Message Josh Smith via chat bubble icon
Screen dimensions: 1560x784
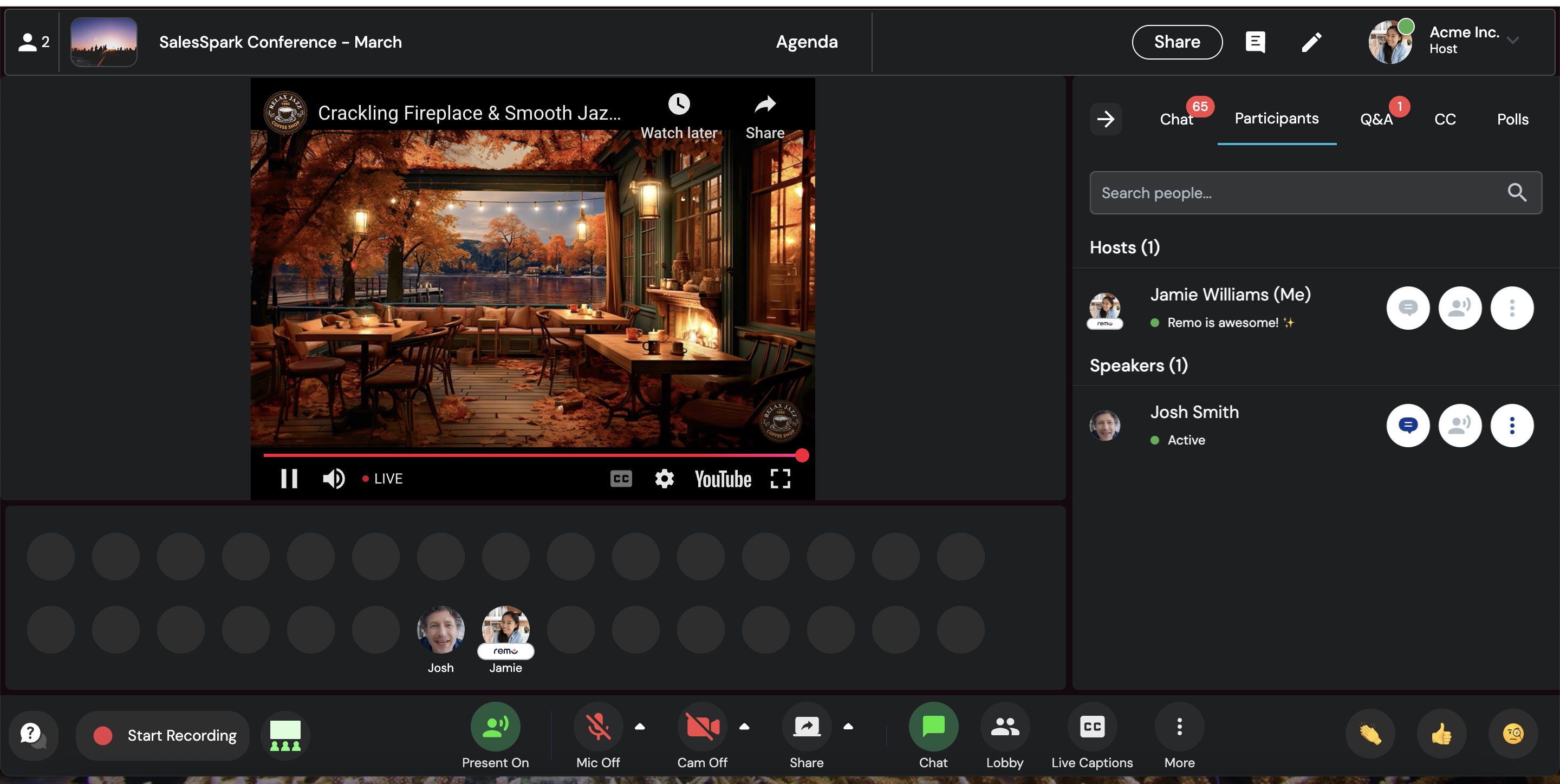pos(1407,426)
